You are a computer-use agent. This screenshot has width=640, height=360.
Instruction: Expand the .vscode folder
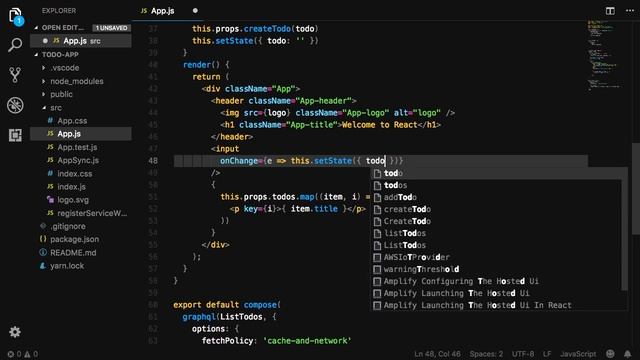pos(81,68)
